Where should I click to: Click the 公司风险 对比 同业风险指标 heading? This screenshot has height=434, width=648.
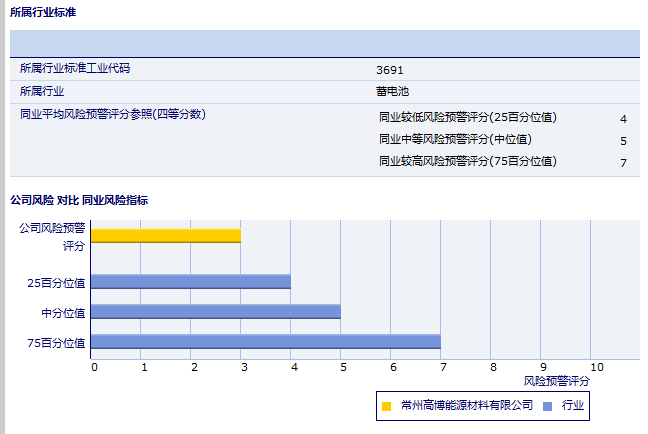[79, 200]
